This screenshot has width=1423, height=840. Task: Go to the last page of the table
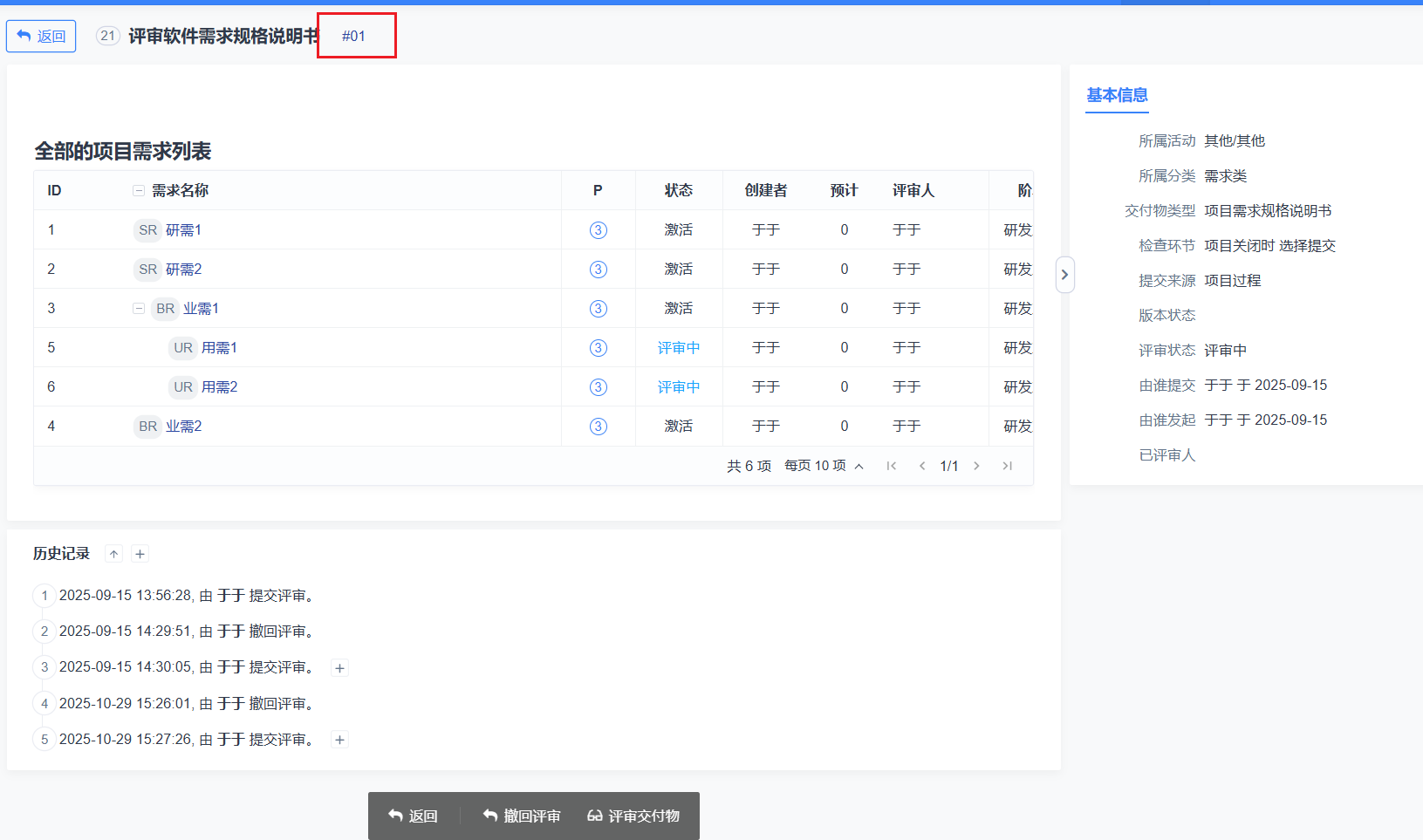click(x=1007, y=466)
